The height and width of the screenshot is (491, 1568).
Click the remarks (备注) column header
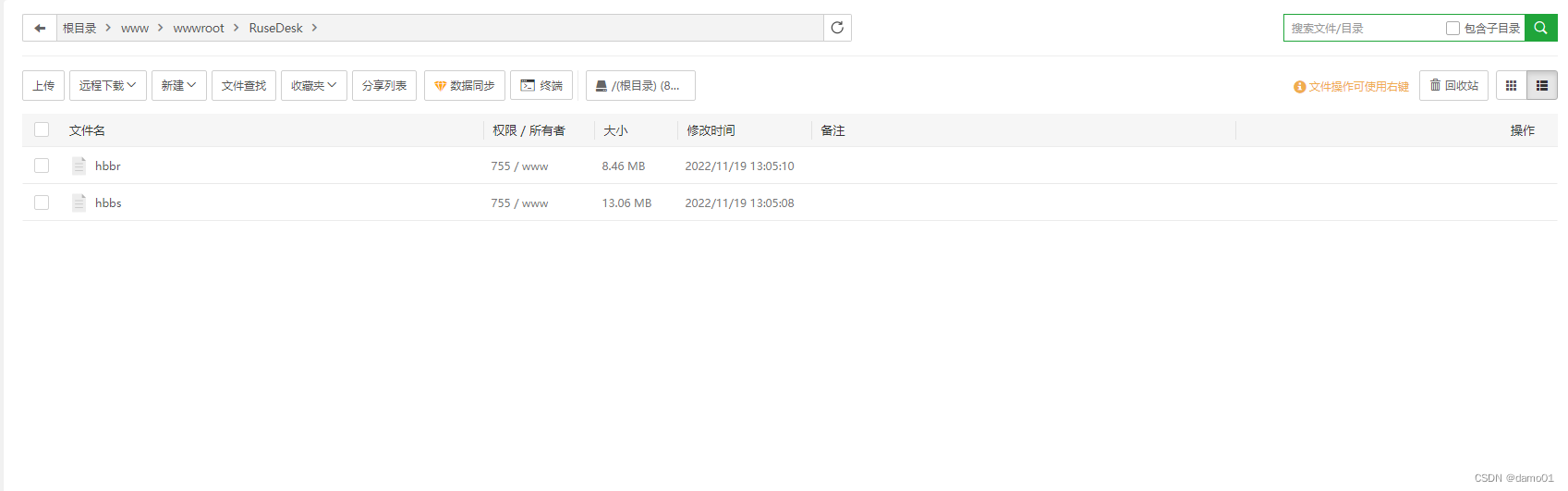(x=833, y=130)
